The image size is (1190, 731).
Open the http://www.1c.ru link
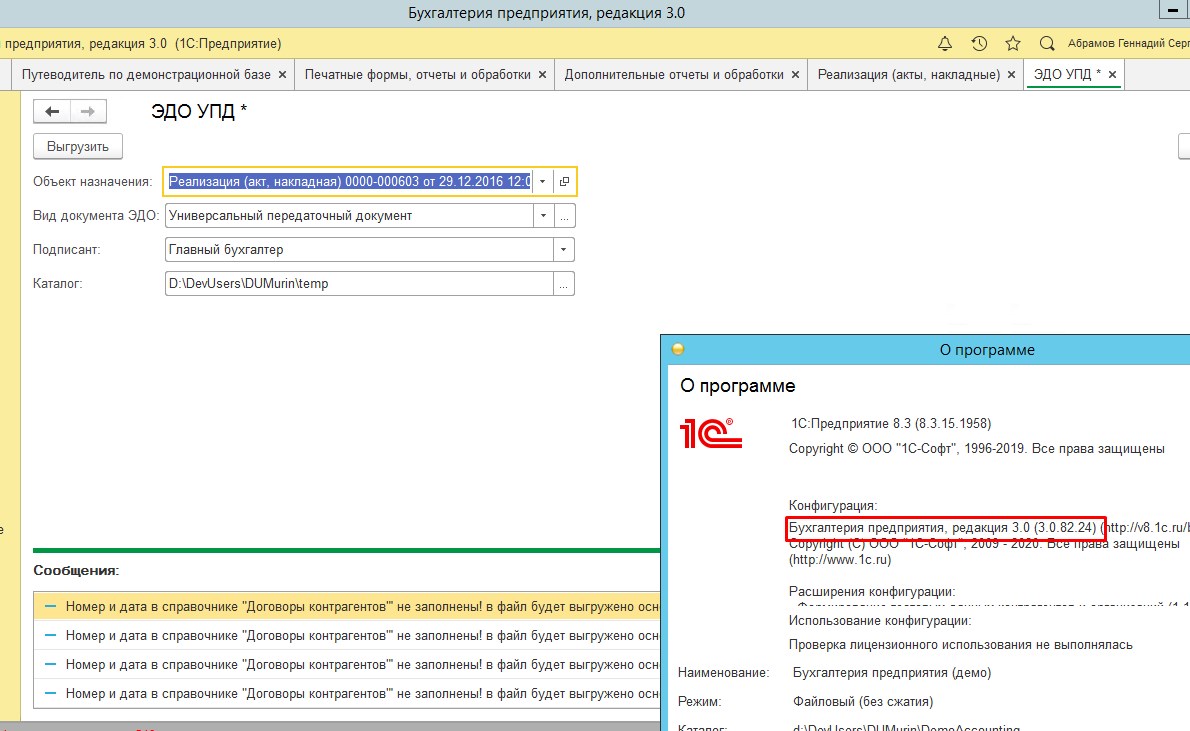839,560
